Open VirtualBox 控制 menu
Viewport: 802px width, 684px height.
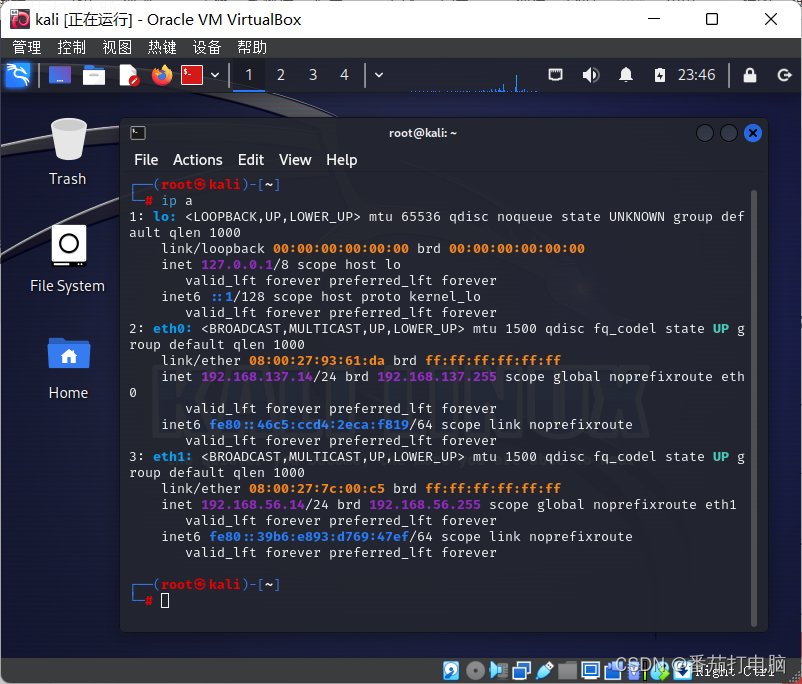72,48
